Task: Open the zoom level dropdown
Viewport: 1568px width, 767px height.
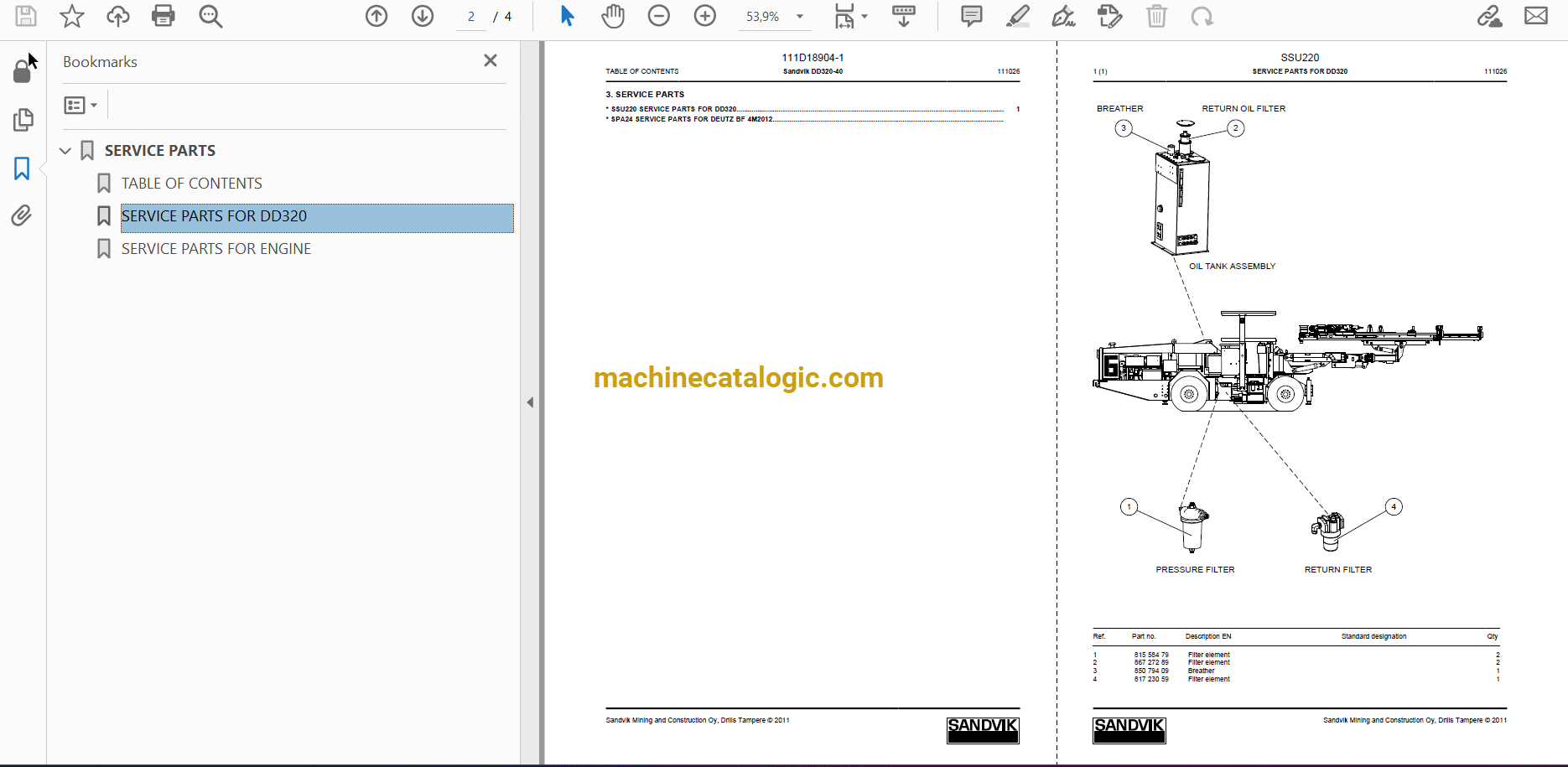Action: (800, 17)
